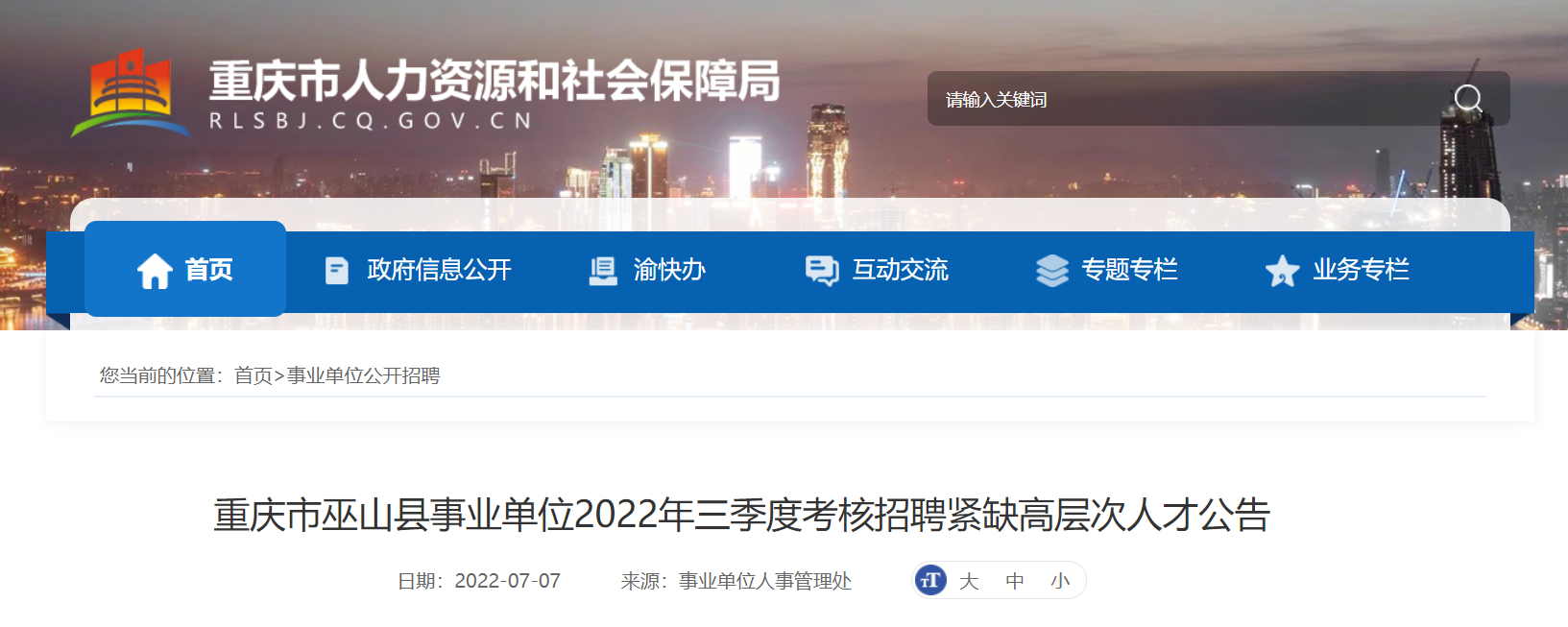Viewport: 1568px width, 627px height.
Task: Click the reading icon beside 渝快办
Action: pos(603,271)
